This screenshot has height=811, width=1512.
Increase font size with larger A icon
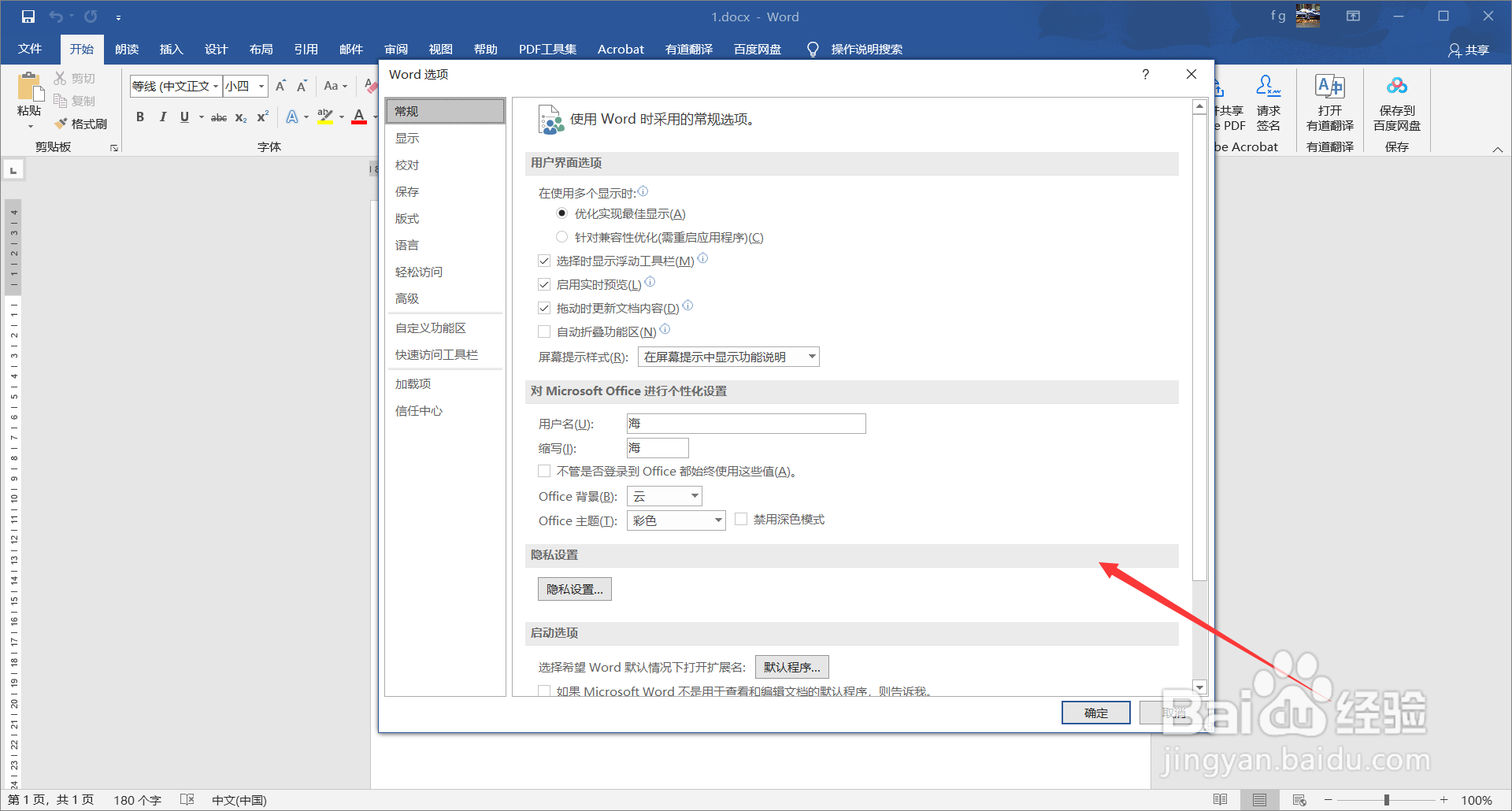[280, 86]
